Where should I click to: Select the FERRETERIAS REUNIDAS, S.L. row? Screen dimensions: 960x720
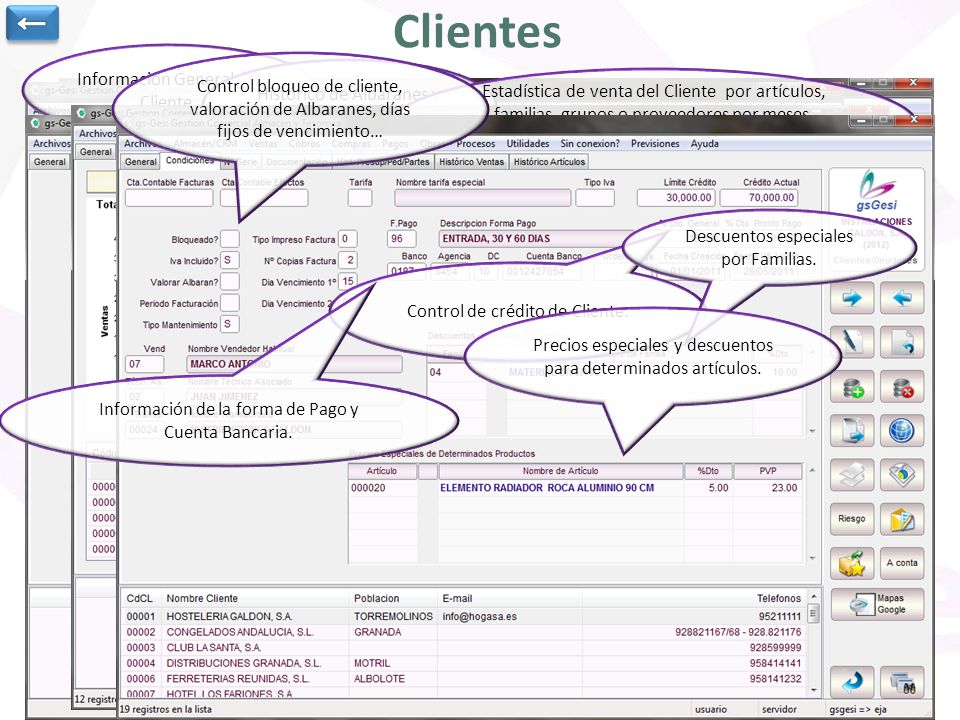click(x=464, y=679)
